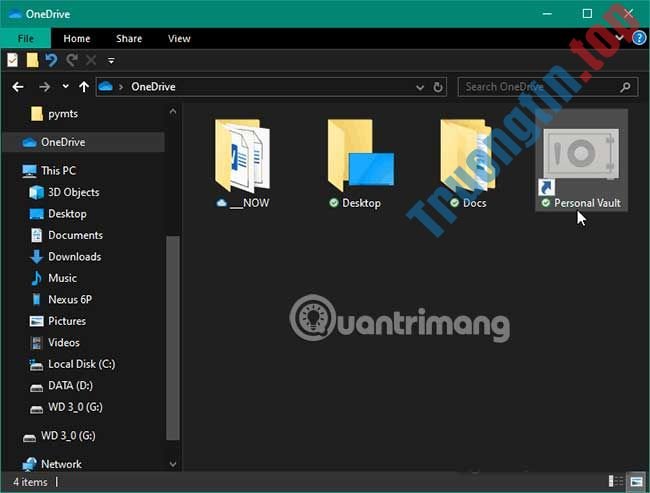Click the Personal Vault label
Viewport: 650px width, 493px height.
(x=587, y=203)
